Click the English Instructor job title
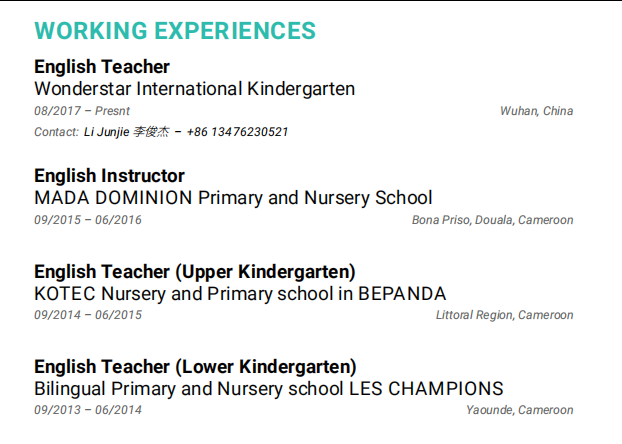This screenshot has height=444, width=622. pyautogui.click(x=109, y=176)
